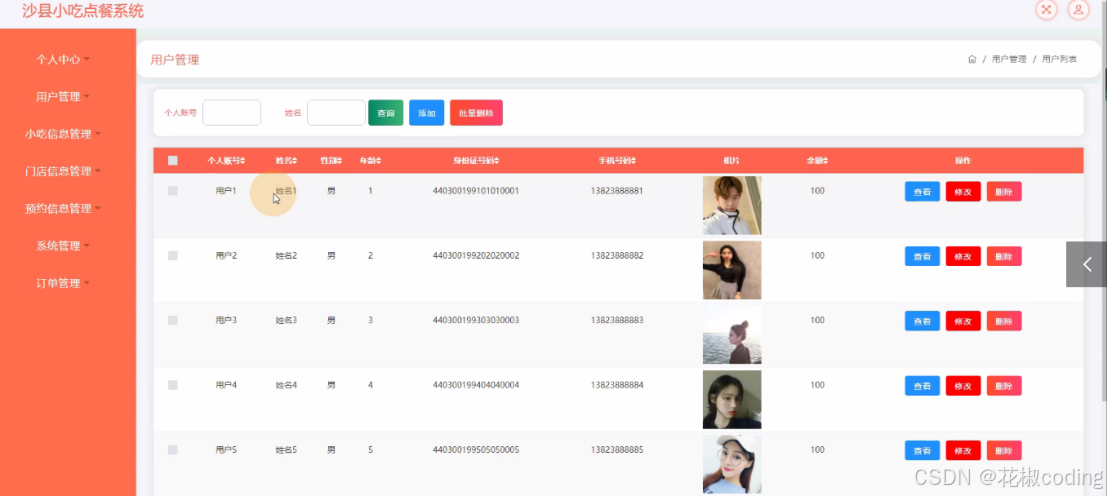
Task: Open the photo thumbnail of 用户2
Action: pos(732,270)
